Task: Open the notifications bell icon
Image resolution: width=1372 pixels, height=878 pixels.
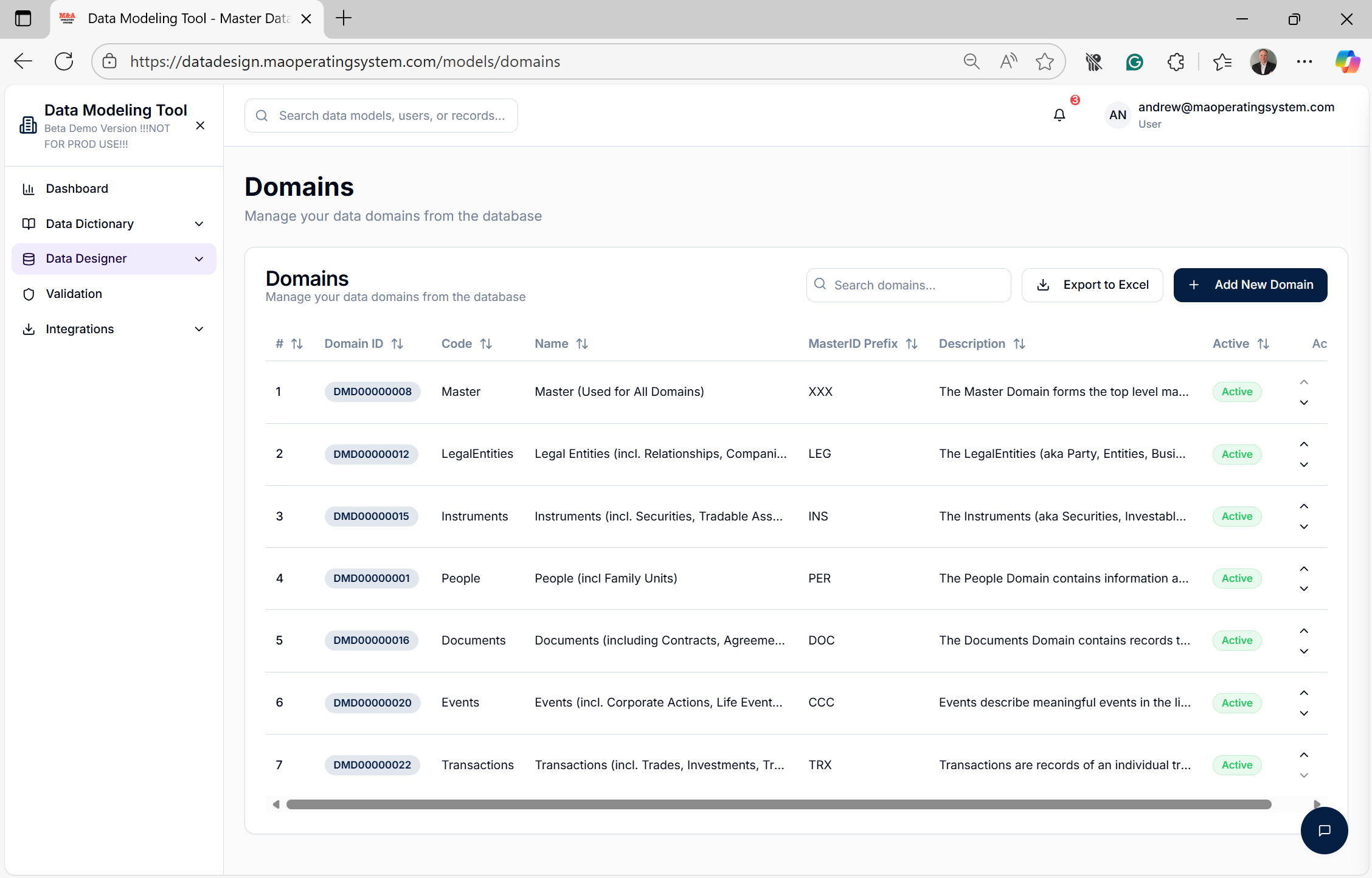Action: tap(1059, 115)
